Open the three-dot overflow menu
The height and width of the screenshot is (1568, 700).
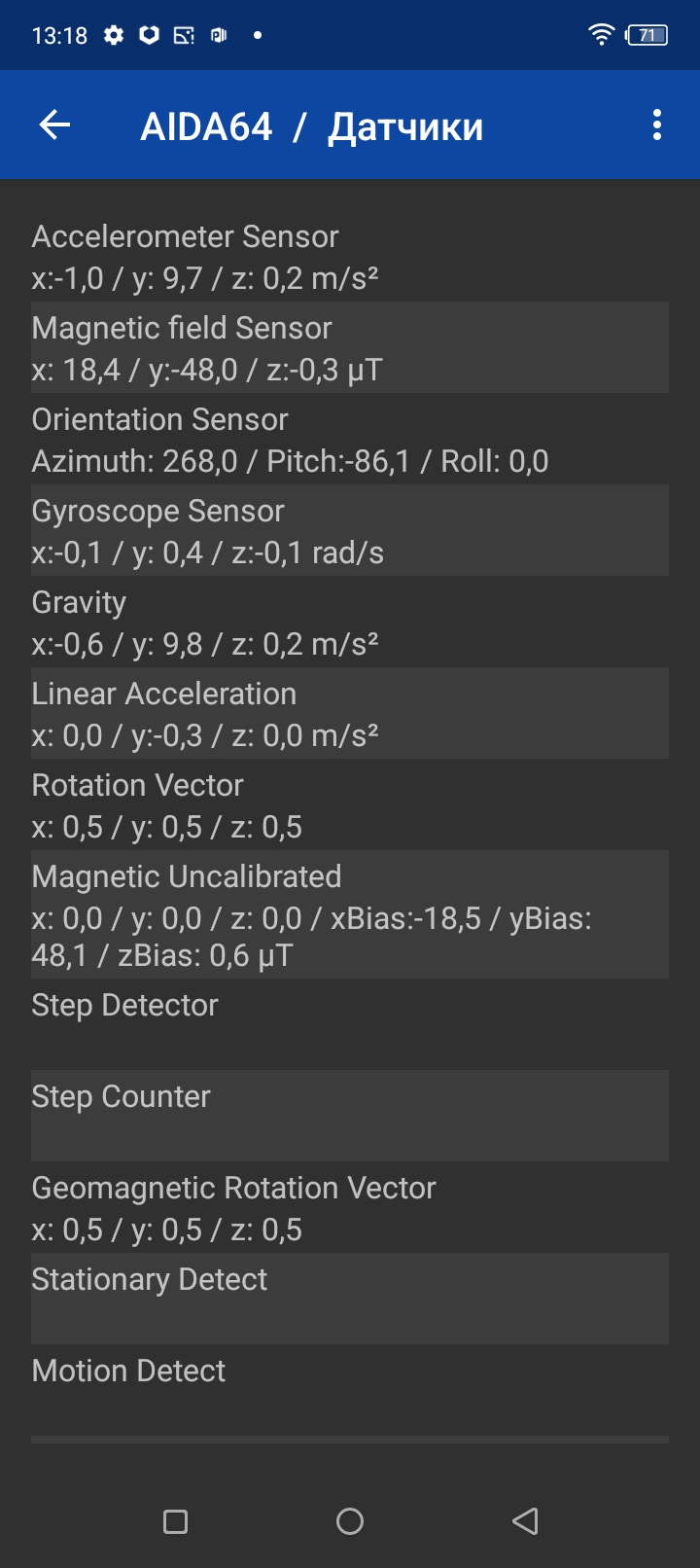[x=657, y=125]
